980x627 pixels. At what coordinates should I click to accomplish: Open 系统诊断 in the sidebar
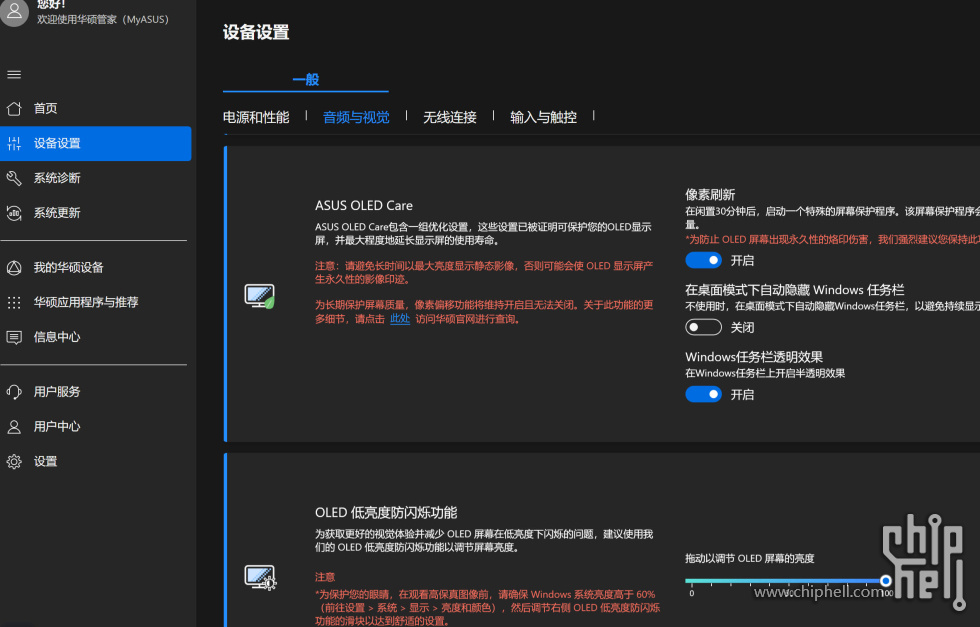point(96,178)
